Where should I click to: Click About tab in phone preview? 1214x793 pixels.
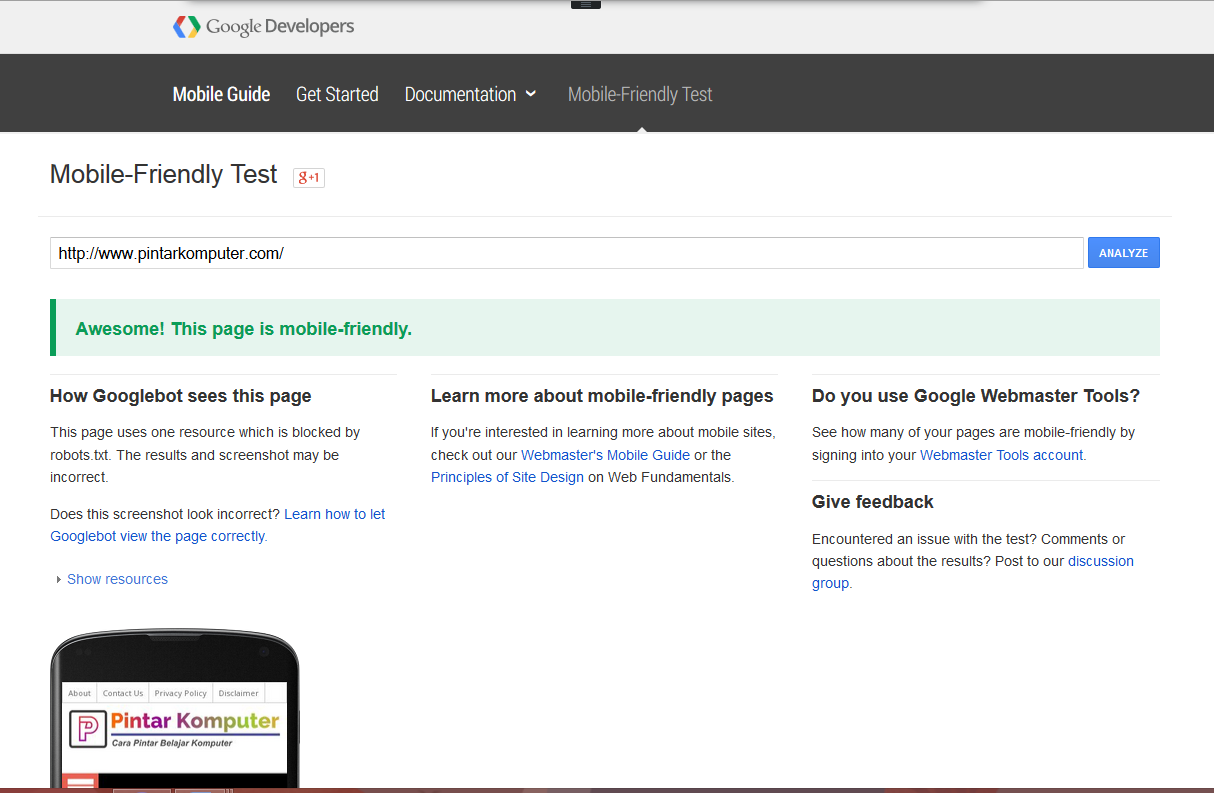click(80, 693)
